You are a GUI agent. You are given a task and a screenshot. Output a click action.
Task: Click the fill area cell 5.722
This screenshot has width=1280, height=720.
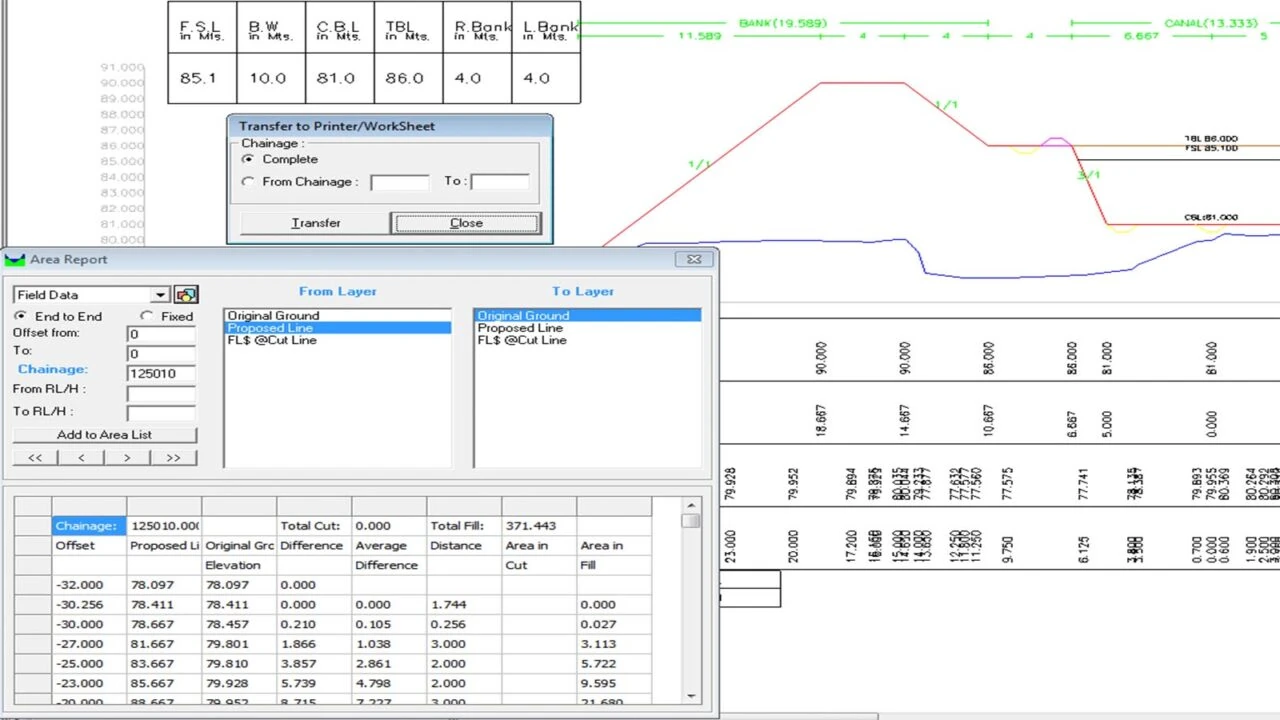[614, 664]
